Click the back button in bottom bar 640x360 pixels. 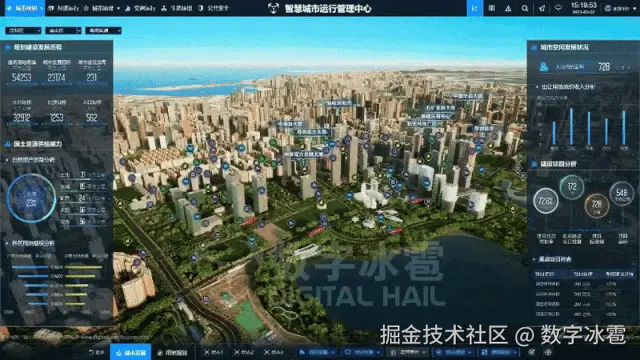(96, 352)
